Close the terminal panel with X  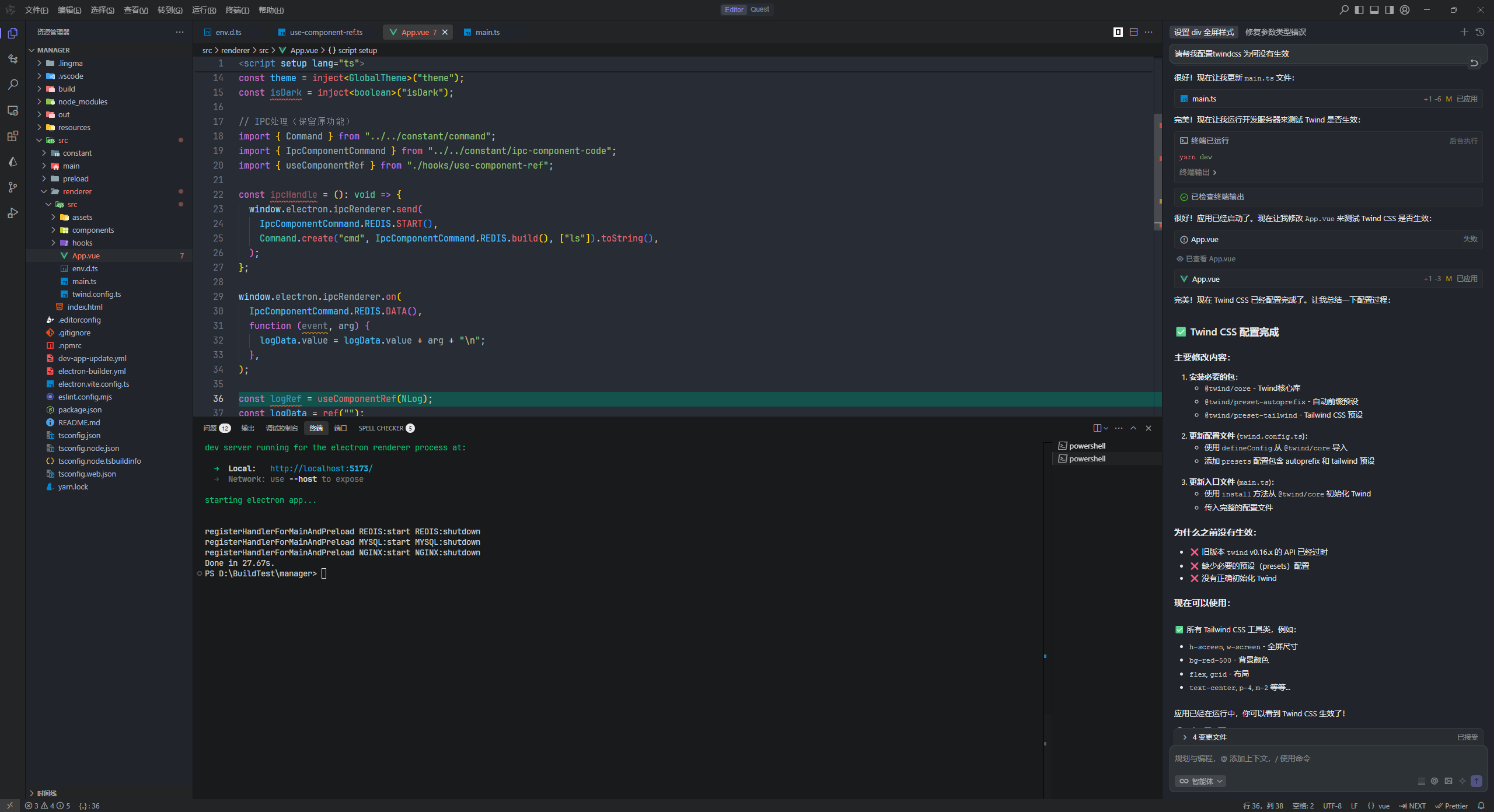(x=1149, y=428)
